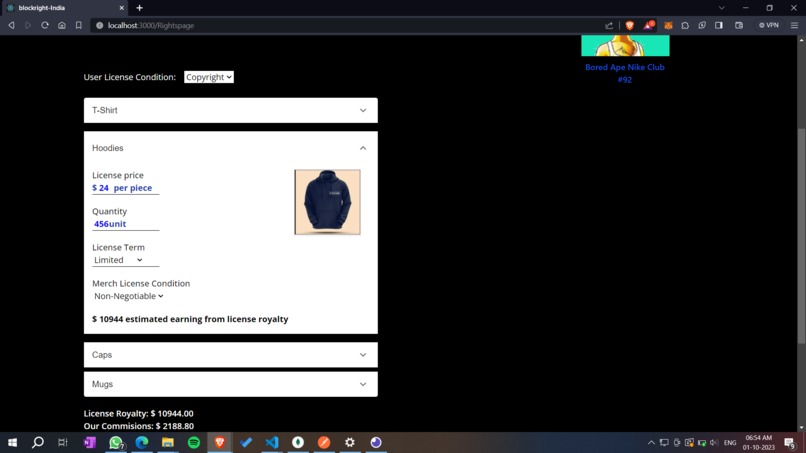Open User License Condition Copyright dropdown

click(x=209, y=77)
